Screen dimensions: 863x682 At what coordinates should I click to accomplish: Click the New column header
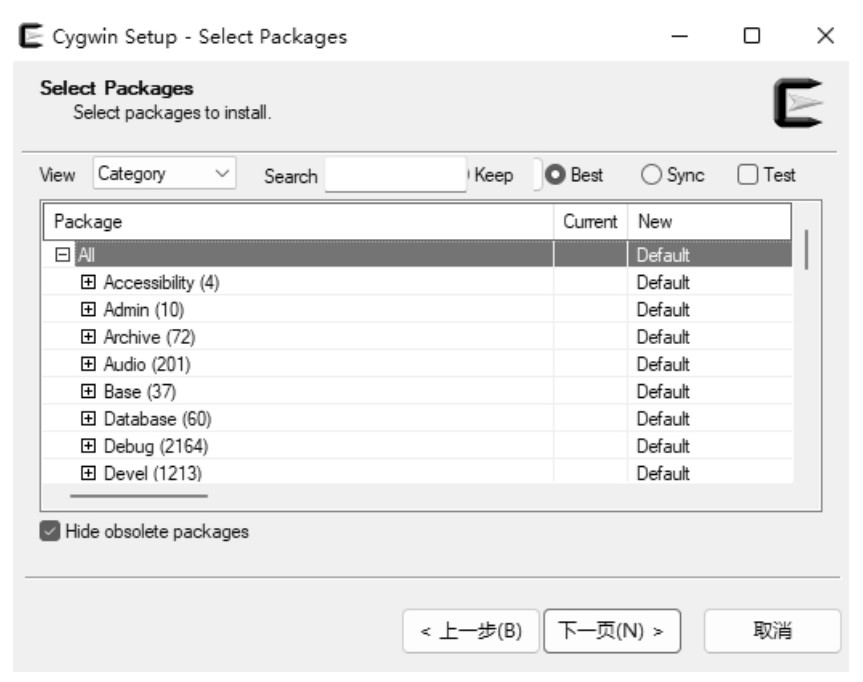pos(709,222)
